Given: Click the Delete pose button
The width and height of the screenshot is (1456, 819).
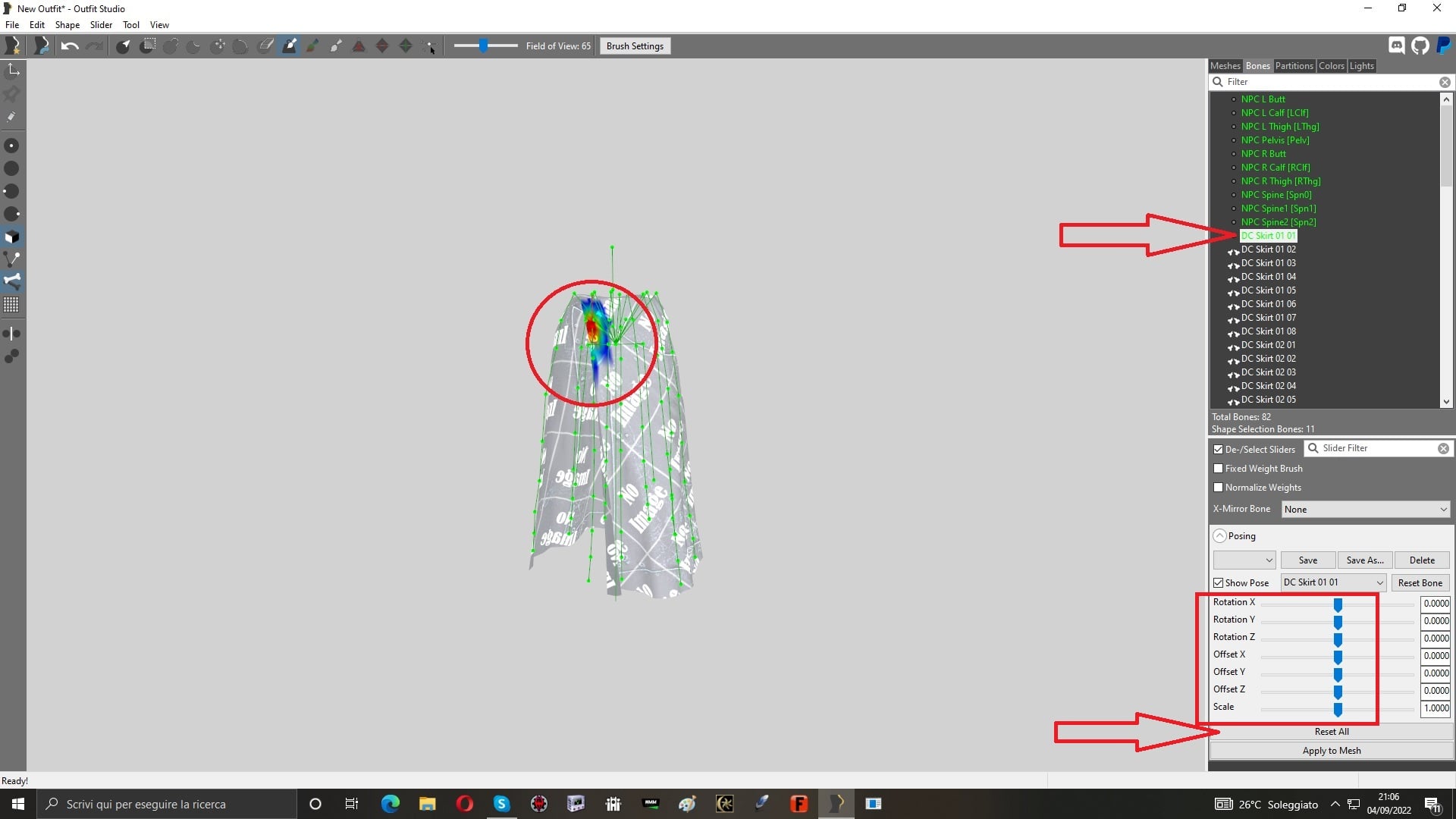Looking at the screenshot, I should tap(1422, 560).
